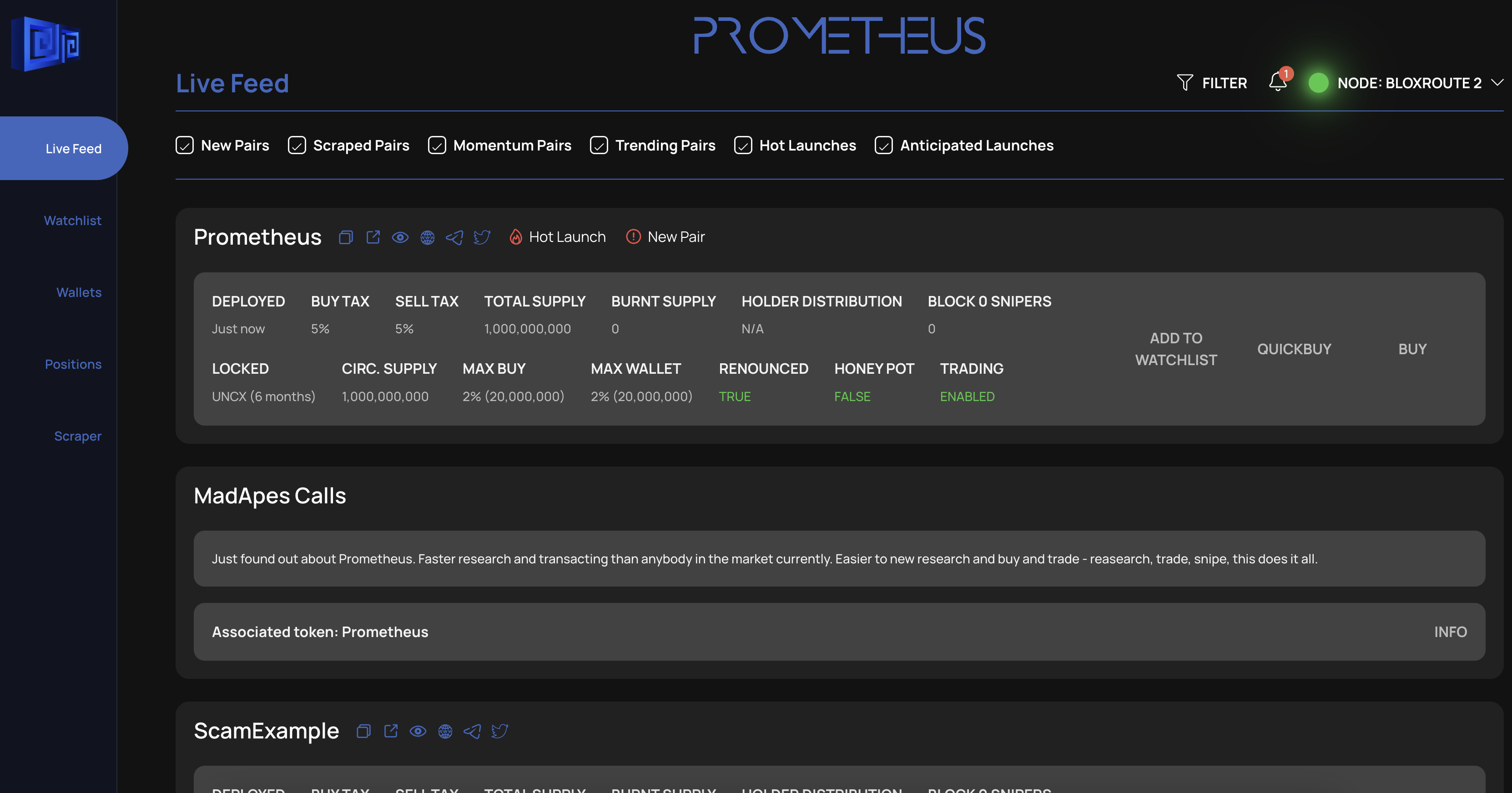The image size is (1512, 793).
Task: Expand the Node BLOXROUTE 2 dropdown
Action: [x=1497, y=83]
